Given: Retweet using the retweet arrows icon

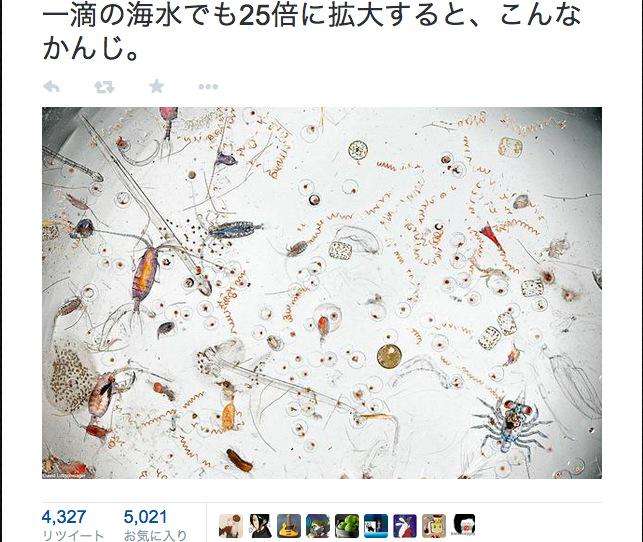Looking at the screenshot, I should (104, 87).
